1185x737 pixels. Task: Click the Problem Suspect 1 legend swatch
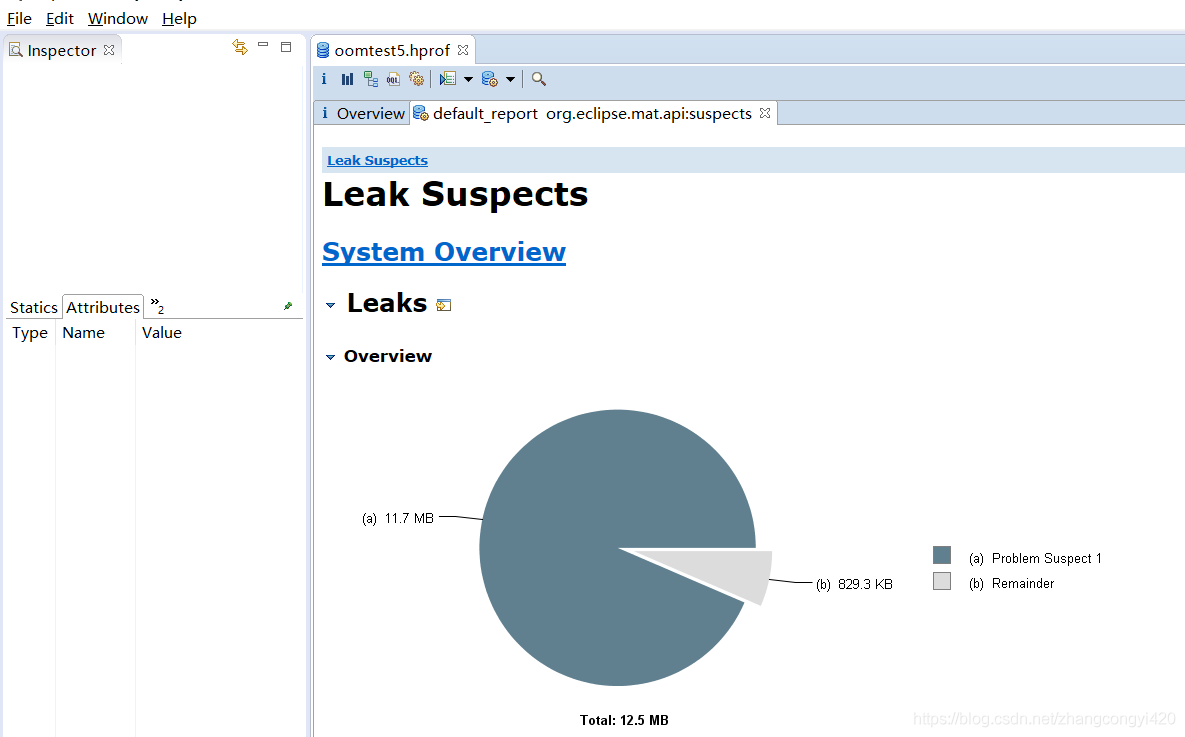(941, 556)
